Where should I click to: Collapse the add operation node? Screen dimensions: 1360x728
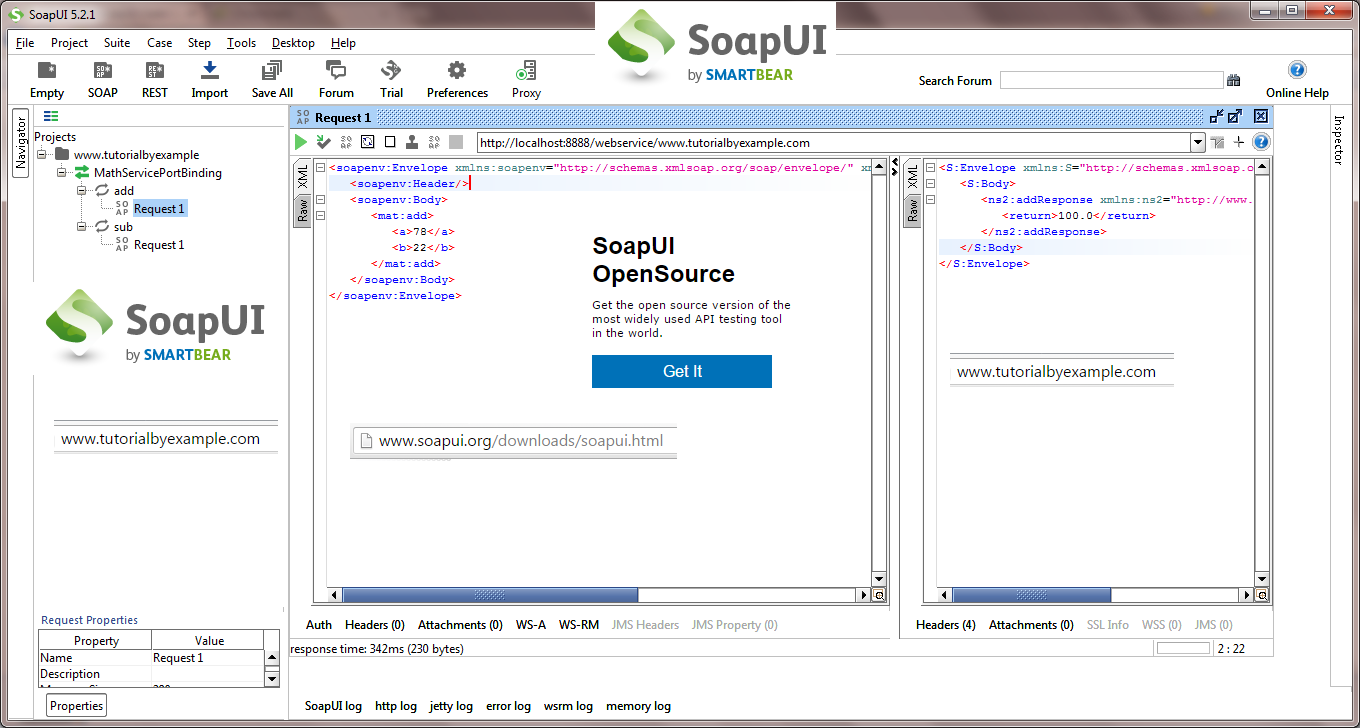[x=81, y=191]
